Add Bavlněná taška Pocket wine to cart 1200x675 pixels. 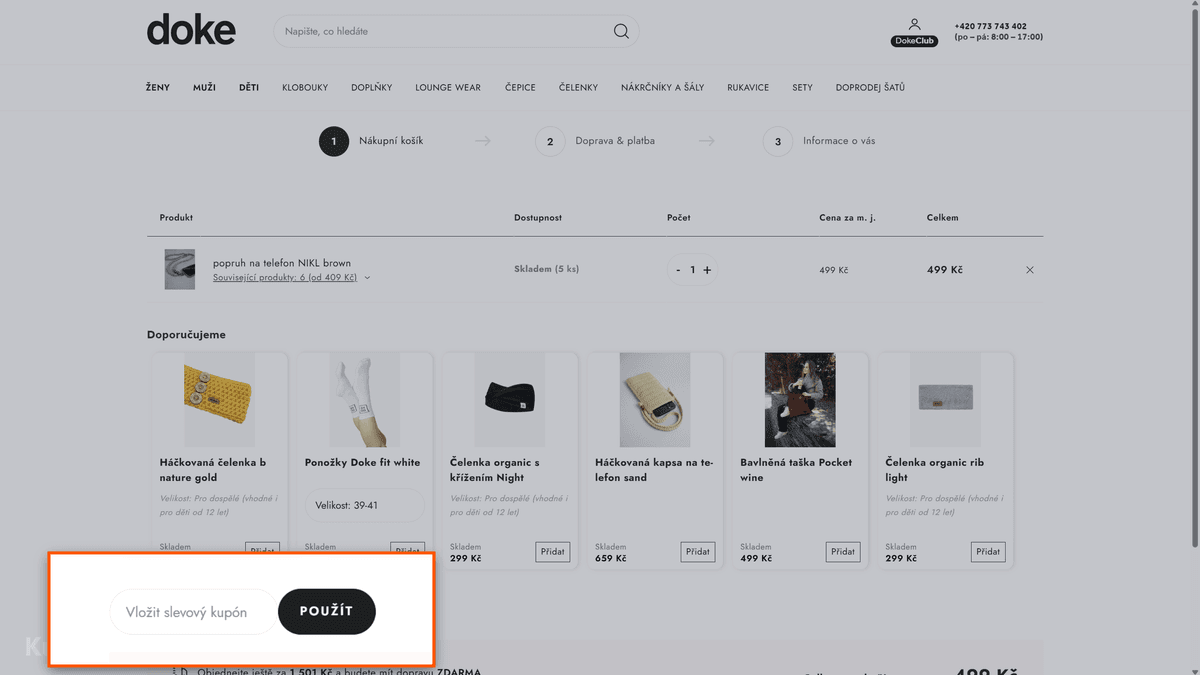pos(843,551)
